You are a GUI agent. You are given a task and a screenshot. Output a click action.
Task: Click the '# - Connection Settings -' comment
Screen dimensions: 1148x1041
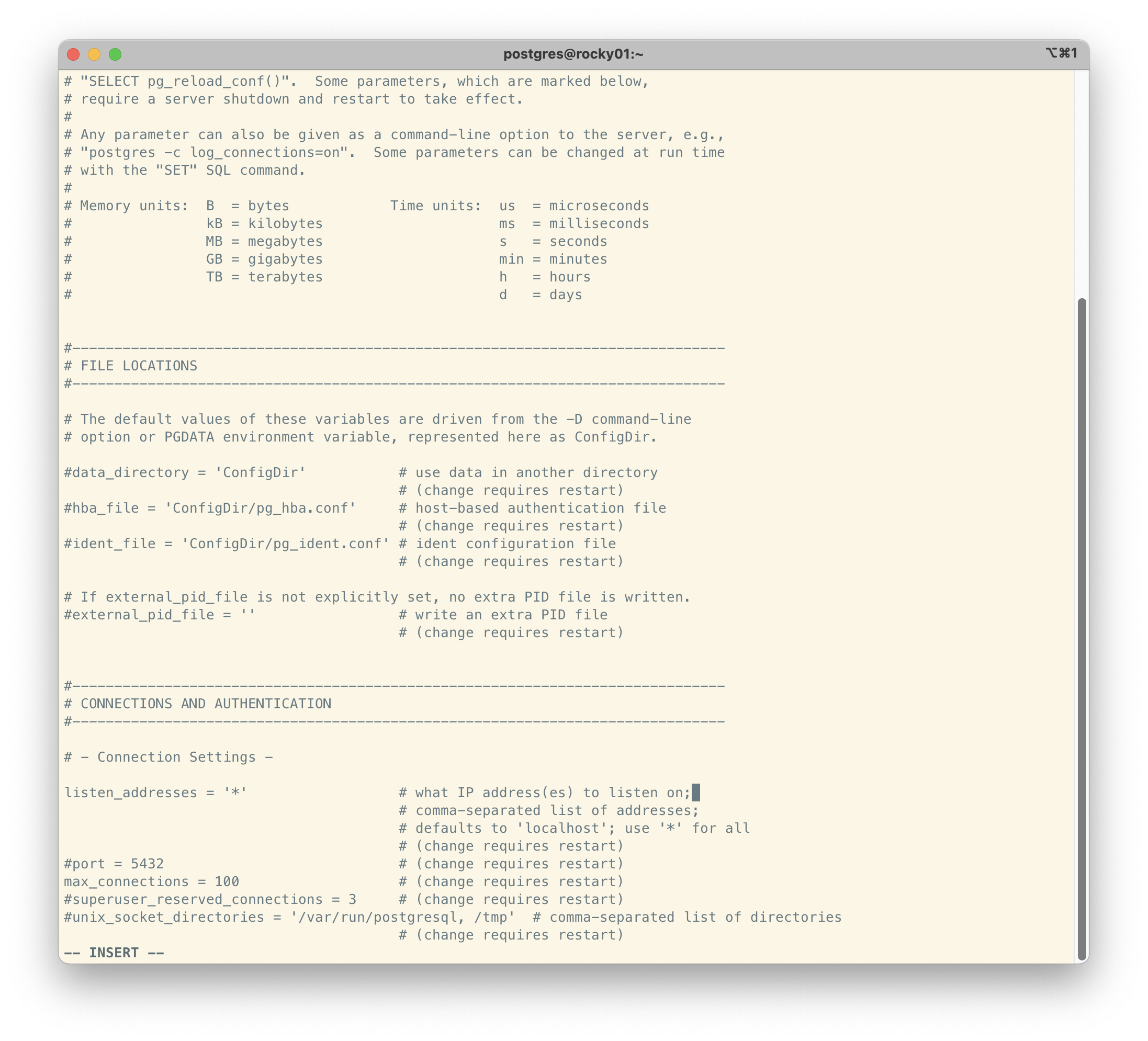(x=168, y=757)
